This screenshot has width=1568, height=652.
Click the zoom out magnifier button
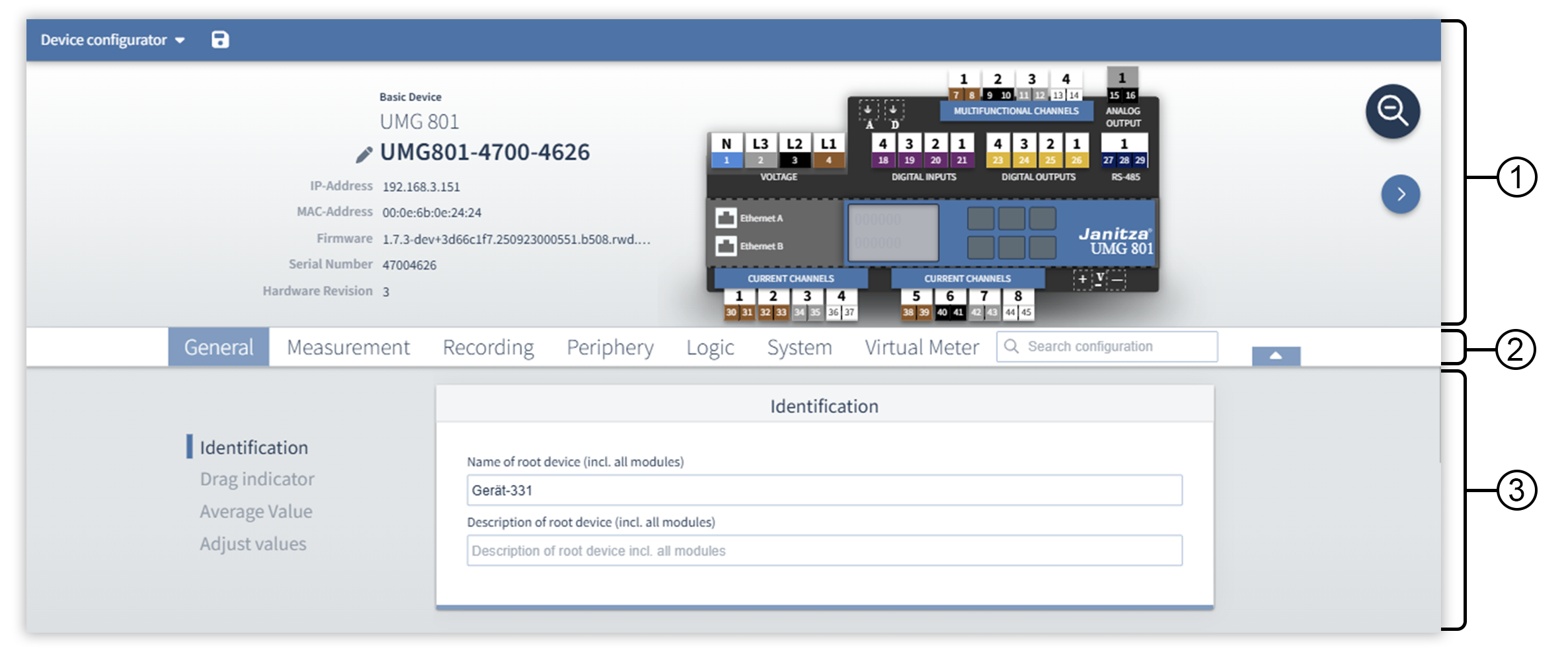click(1392, 111)
